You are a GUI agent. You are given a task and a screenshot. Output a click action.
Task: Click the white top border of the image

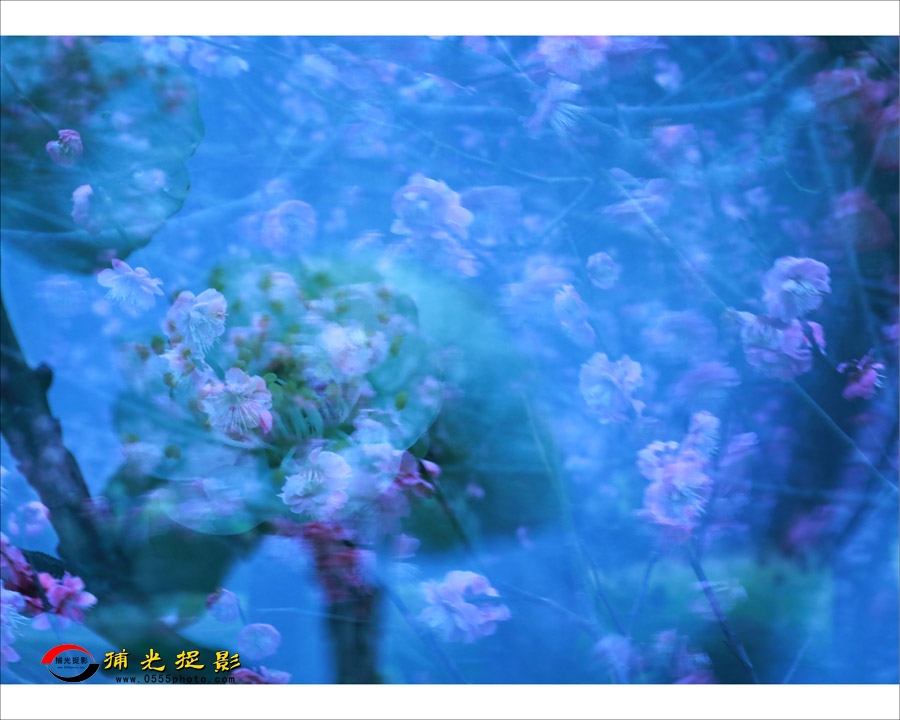point(450,17)
